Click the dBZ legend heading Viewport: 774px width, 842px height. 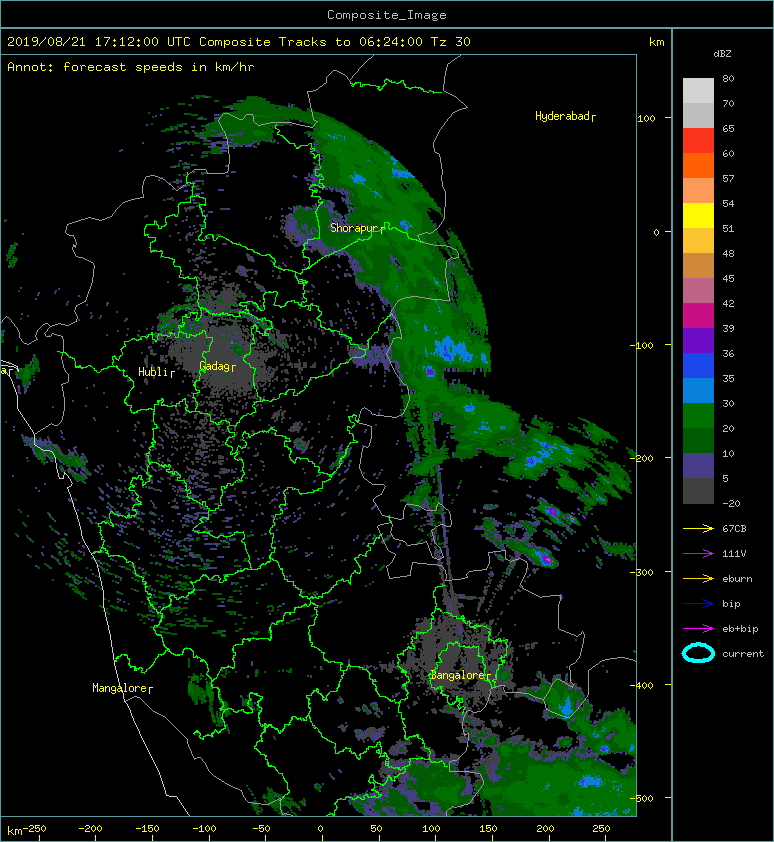click(722, 54)
